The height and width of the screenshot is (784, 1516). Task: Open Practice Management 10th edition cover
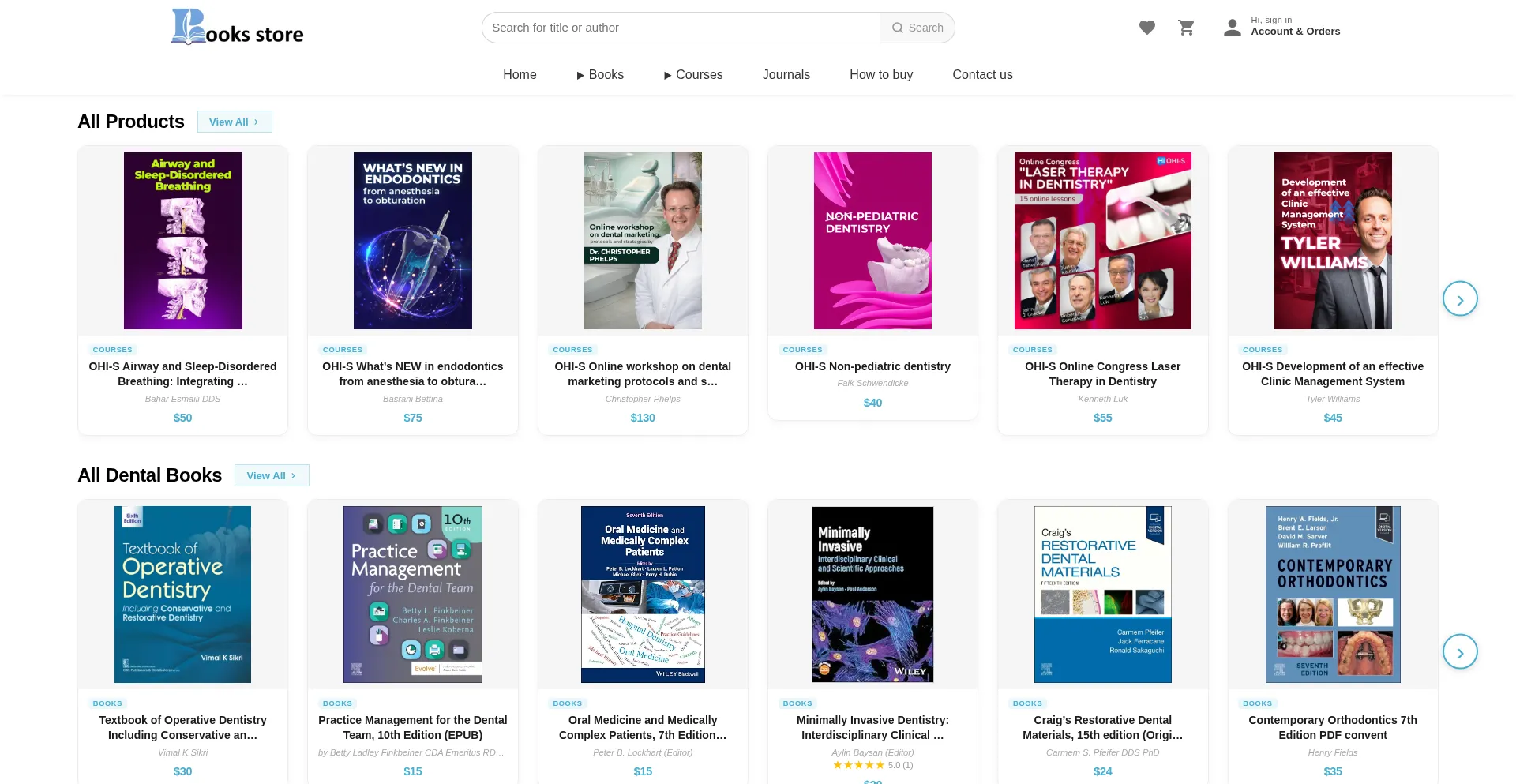point(413,595)
